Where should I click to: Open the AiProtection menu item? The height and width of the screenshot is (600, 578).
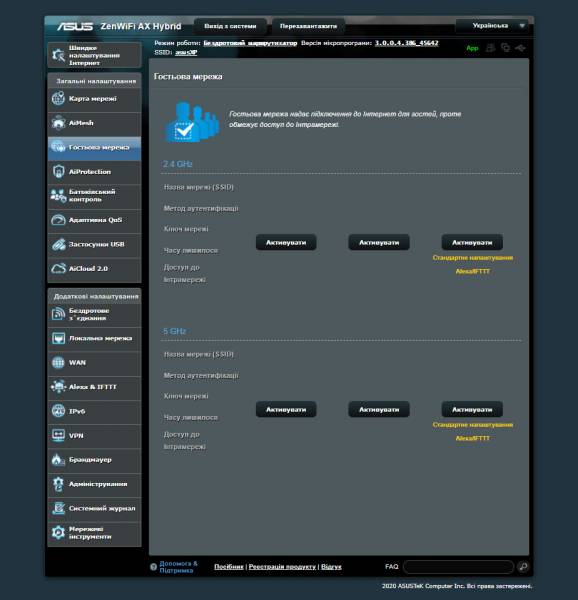coord(94,171)
